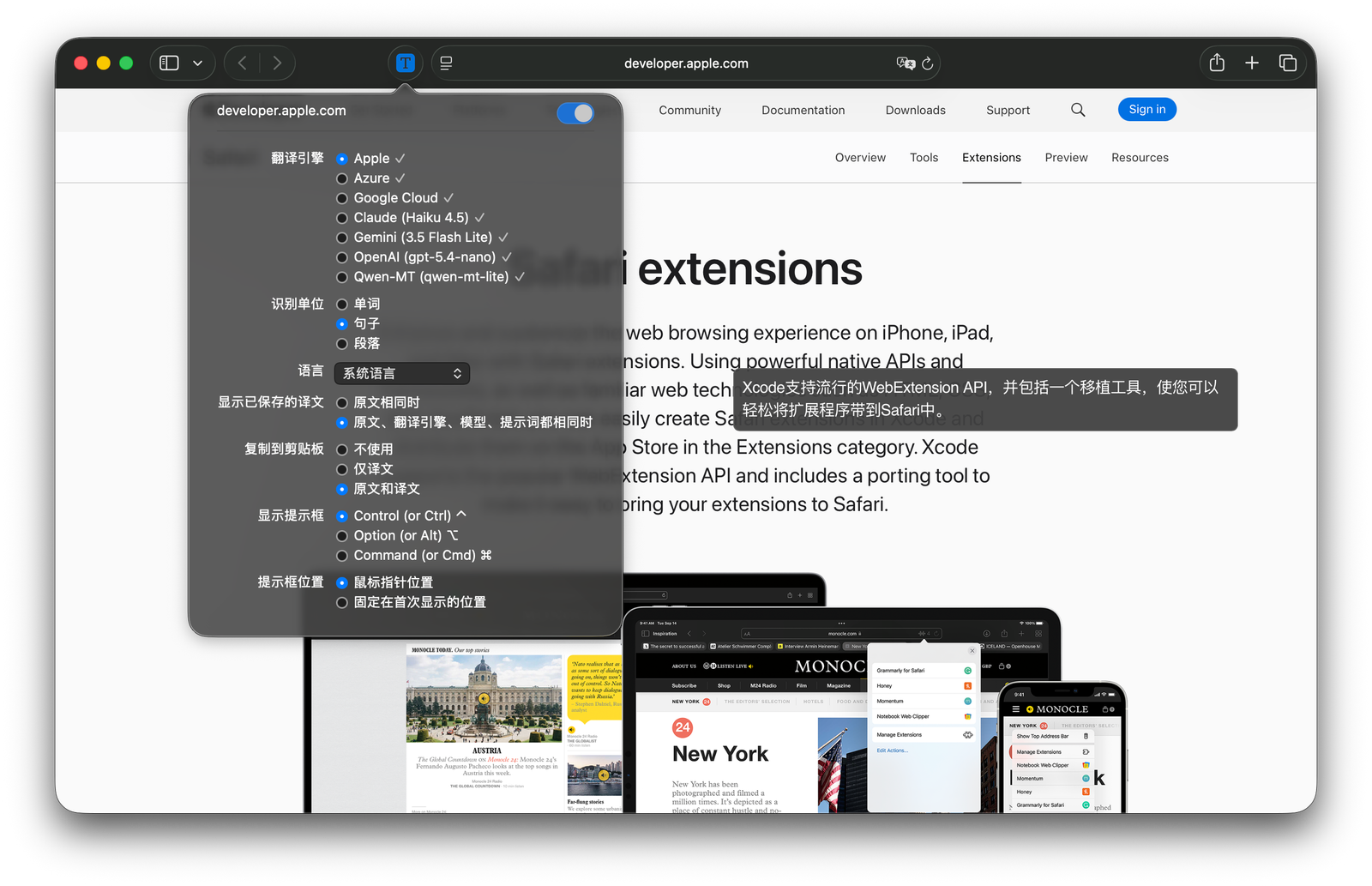Select 固定在首次显示的位置 tooltip position

tap(342, 603)
